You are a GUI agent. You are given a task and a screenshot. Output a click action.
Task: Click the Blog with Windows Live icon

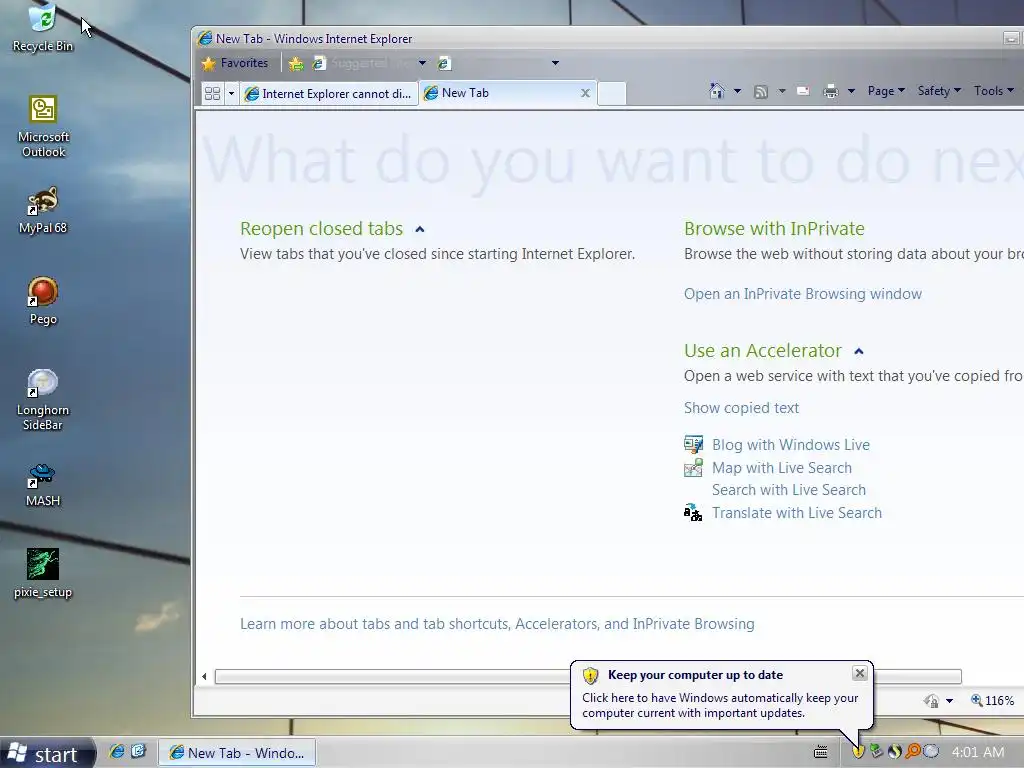coord(693,445)
